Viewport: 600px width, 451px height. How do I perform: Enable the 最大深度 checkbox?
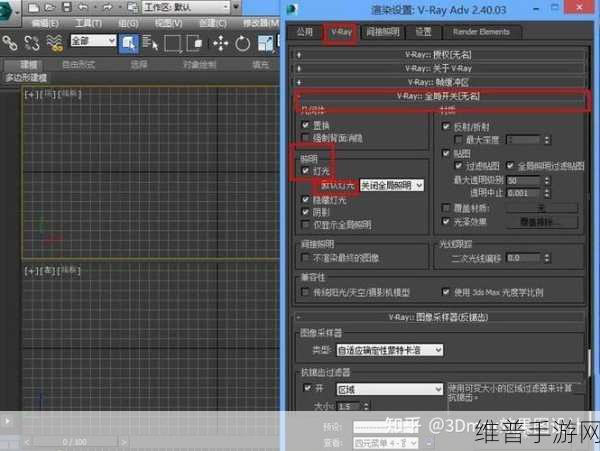coord(458,140)
